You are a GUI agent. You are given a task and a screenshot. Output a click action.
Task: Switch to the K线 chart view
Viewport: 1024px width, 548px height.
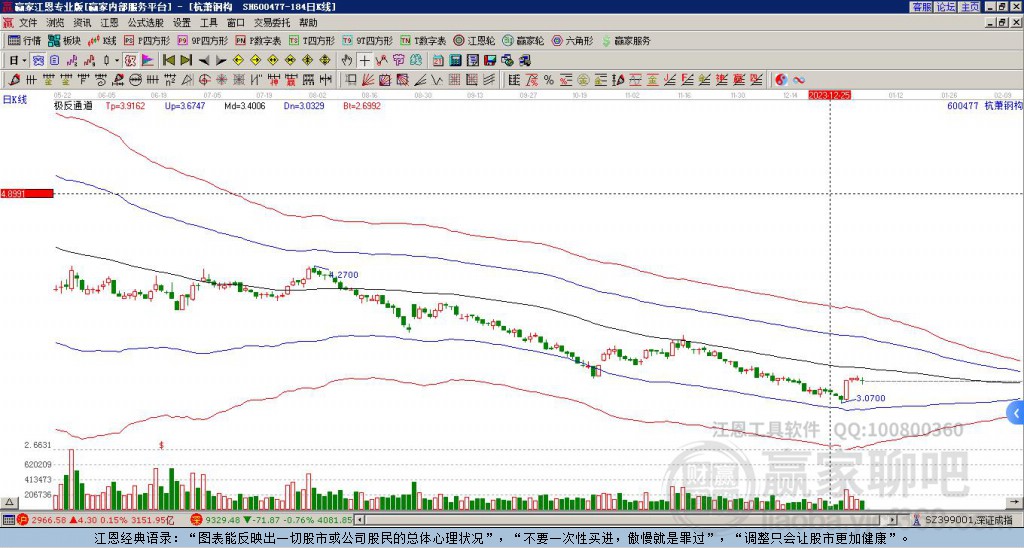(x=101, y=40)
